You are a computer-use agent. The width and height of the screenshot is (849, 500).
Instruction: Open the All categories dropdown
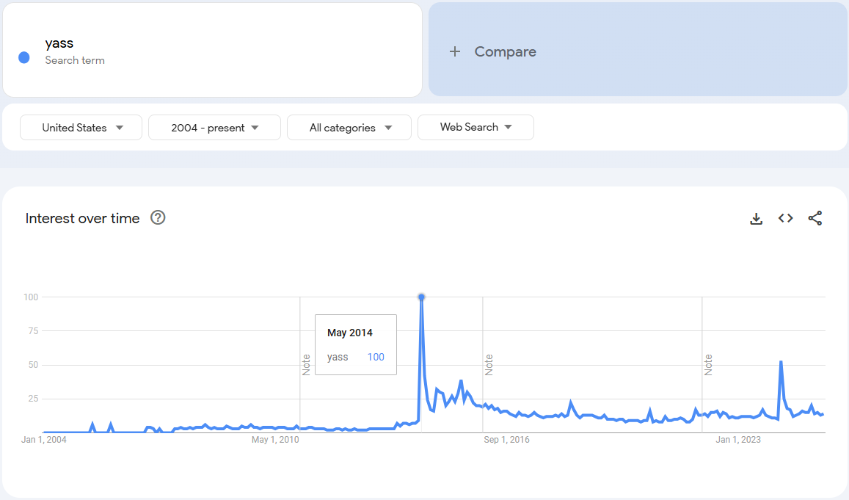(x=349, y=127)
